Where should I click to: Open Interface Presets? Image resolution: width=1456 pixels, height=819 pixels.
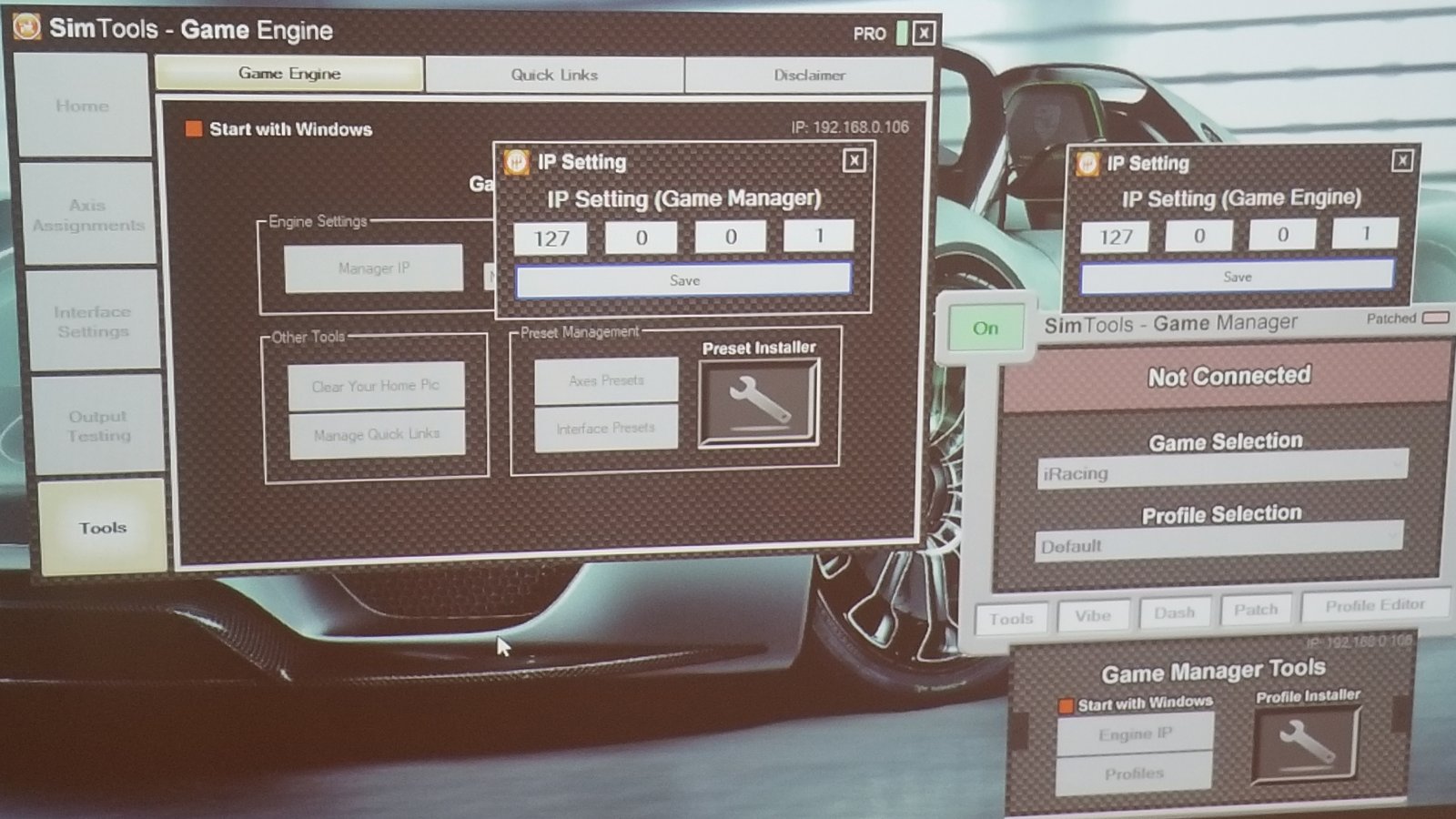click(606, 428)
